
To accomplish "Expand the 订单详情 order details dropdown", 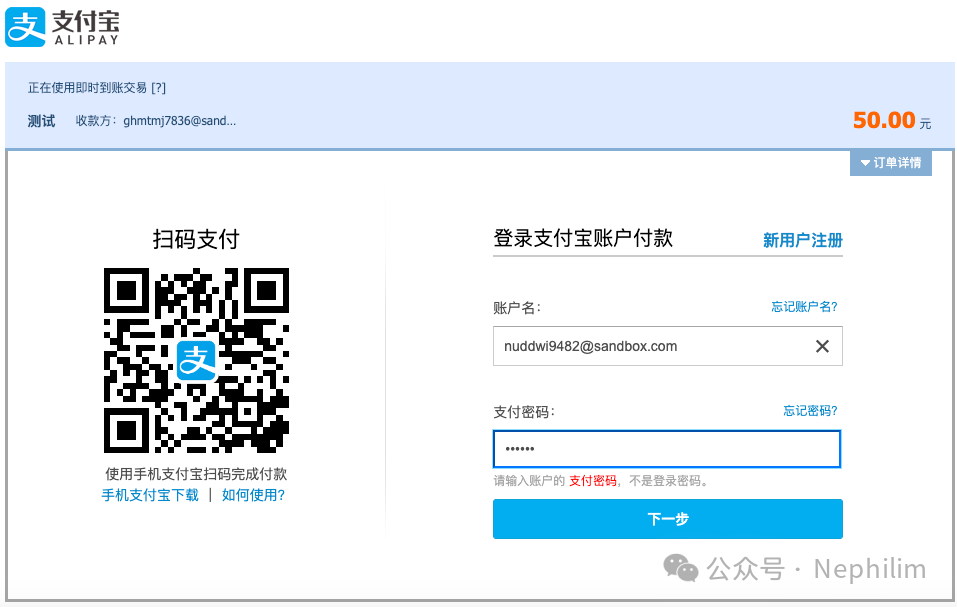I will tap(890, 163).
